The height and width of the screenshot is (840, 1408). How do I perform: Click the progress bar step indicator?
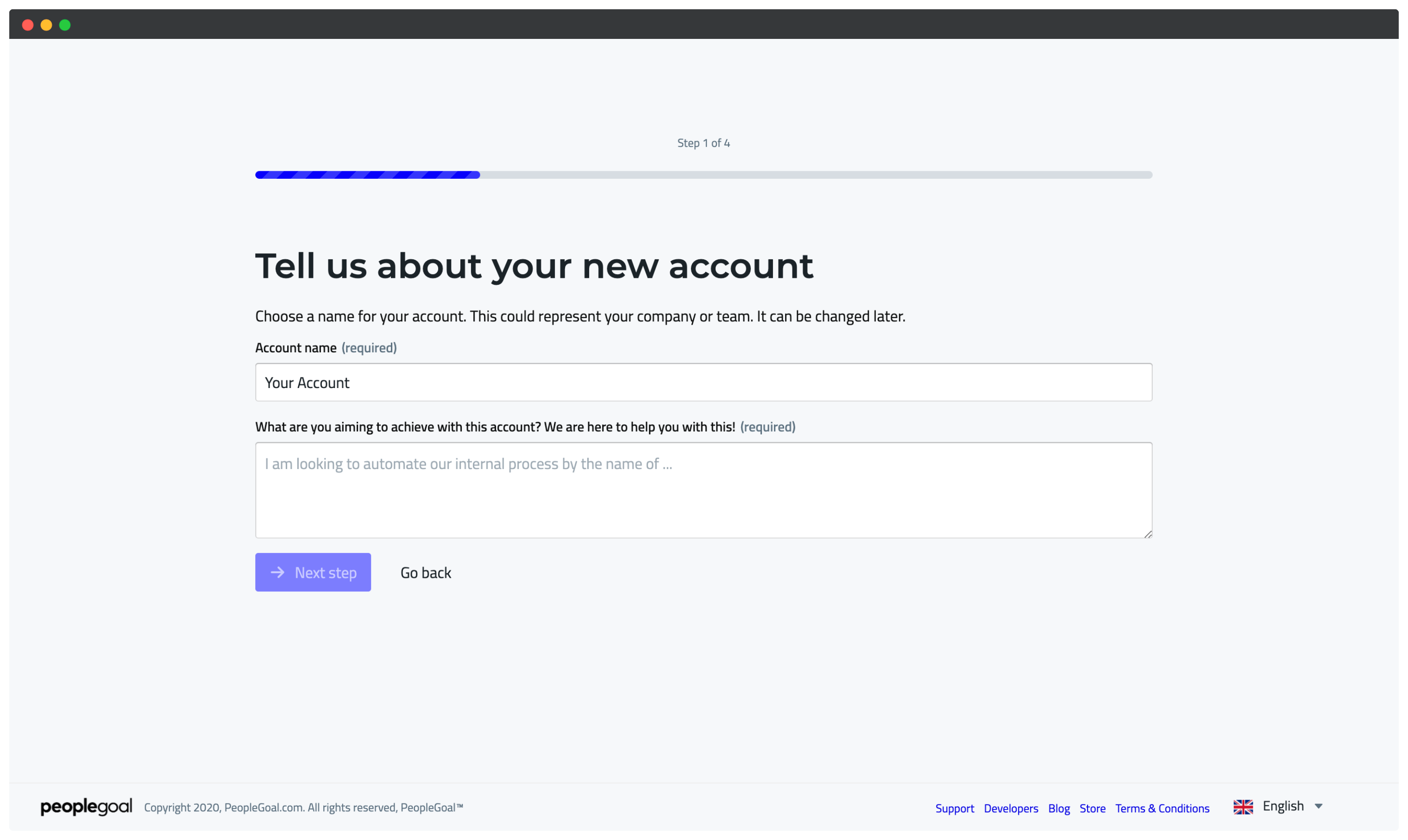[x=703, y=143]
